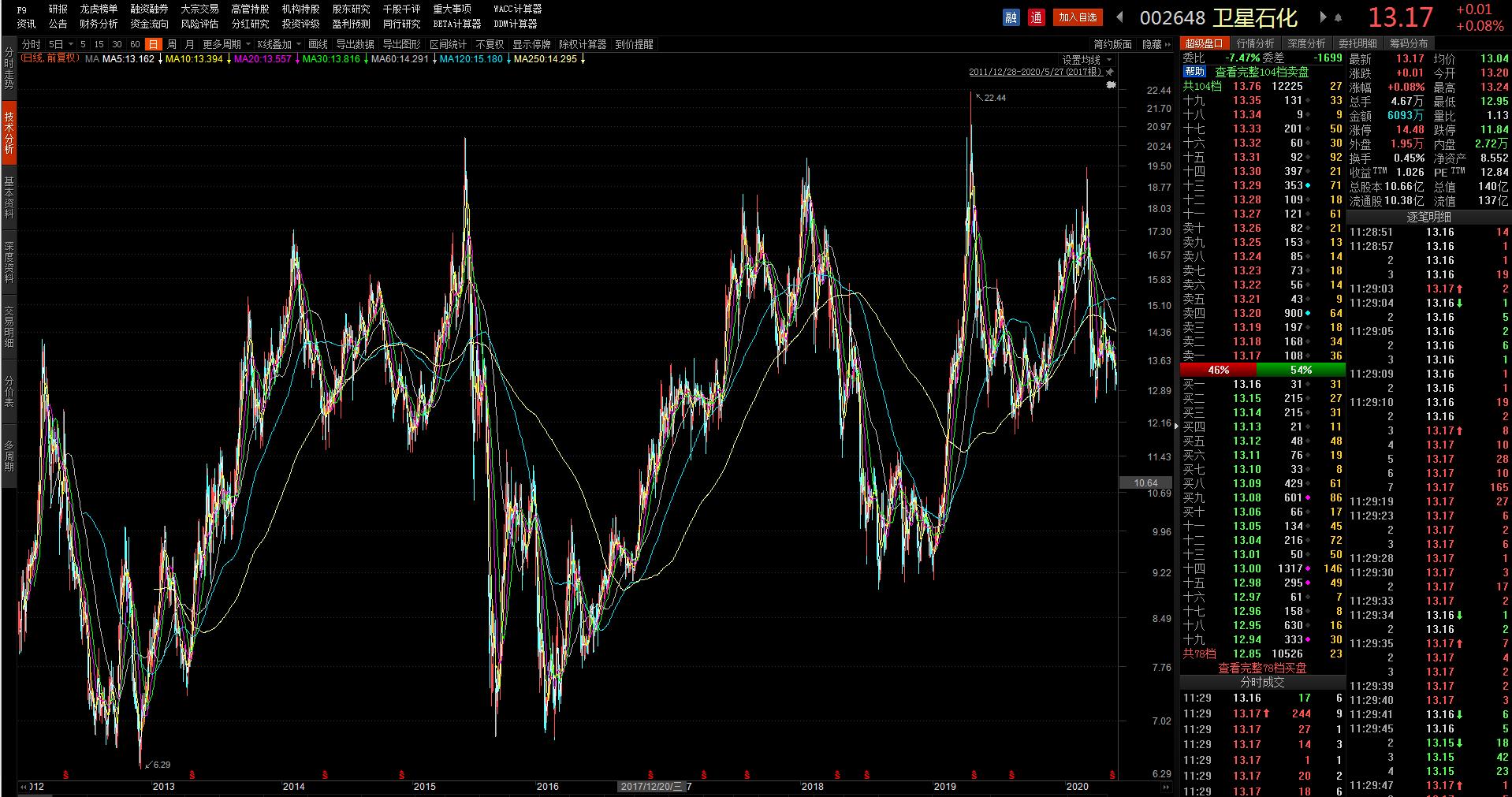Viewport: 1512px width, 797px height.
Task: Click the 加入自选 add to watchlist button
Action: coord(1078,17)
